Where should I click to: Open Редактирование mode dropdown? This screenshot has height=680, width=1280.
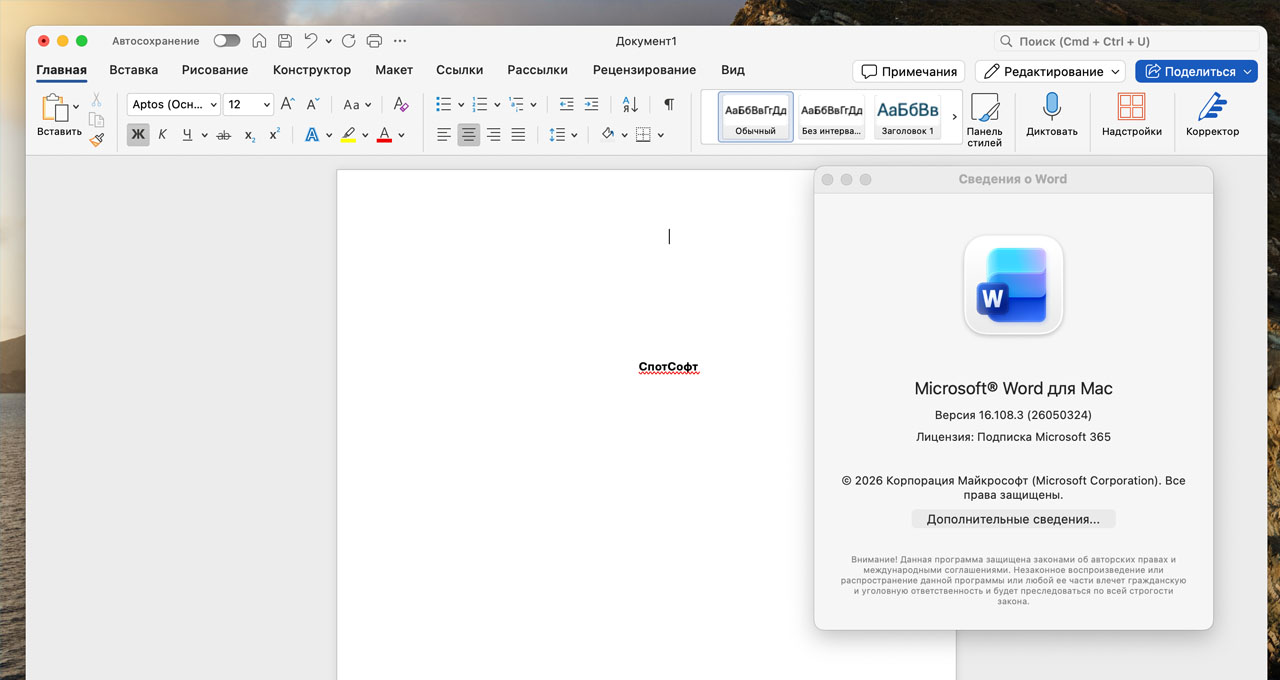(1050, 72)
